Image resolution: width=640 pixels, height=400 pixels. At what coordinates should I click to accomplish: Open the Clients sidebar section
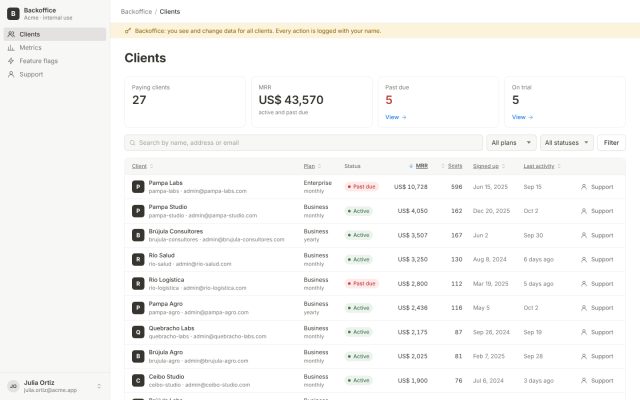(x=55, y=34)
